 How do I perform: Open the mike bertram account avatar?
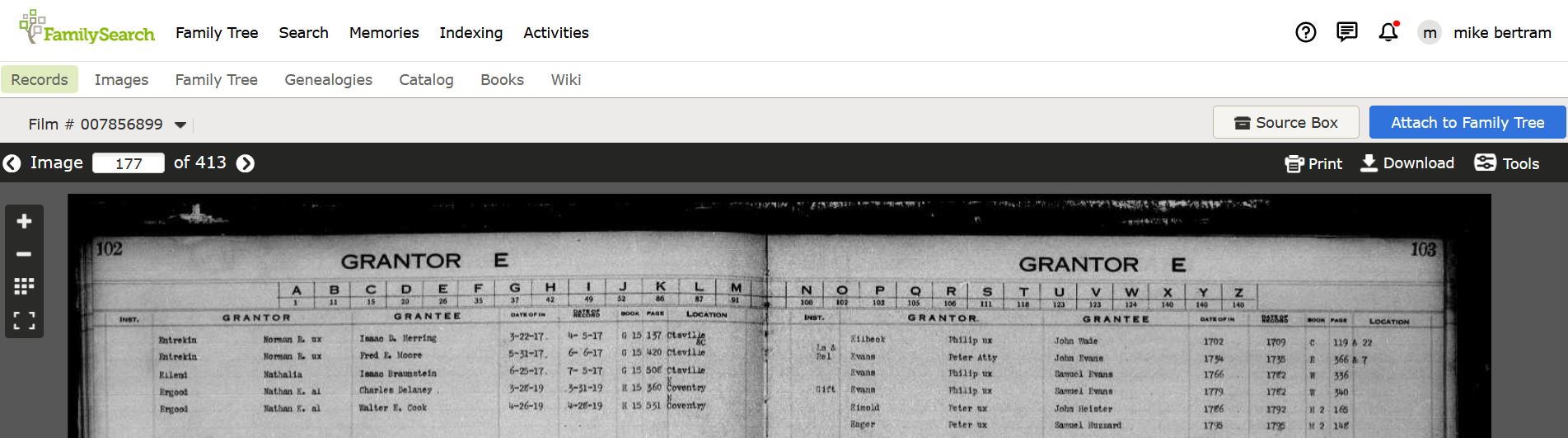pyautogui.click(x=1430, y=33)
